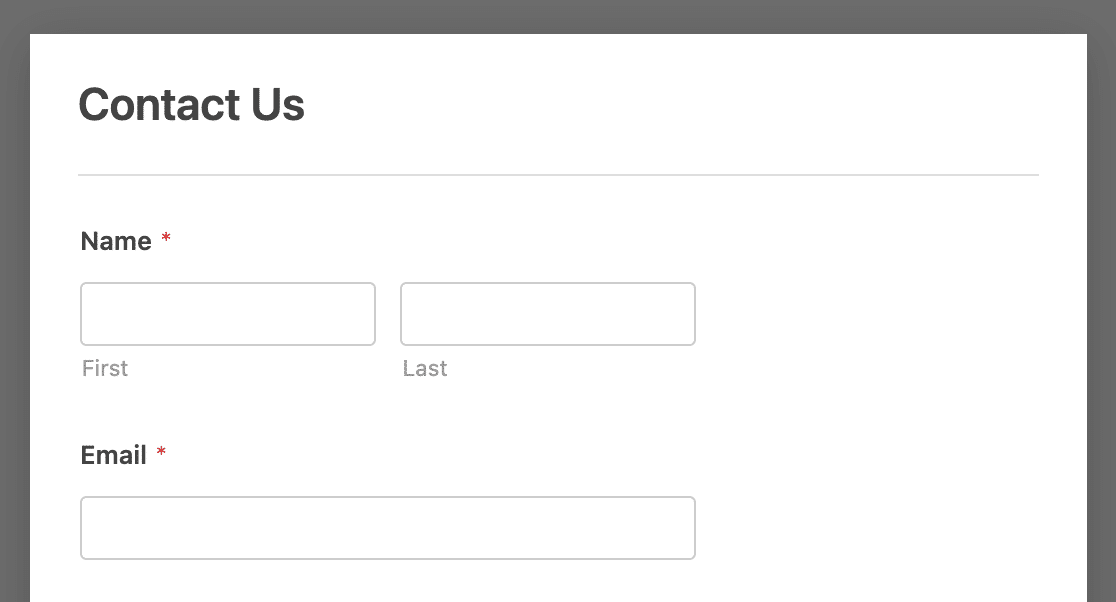Click the Email field label
This screenshot has width=1116, height=602.
(114, 455)
